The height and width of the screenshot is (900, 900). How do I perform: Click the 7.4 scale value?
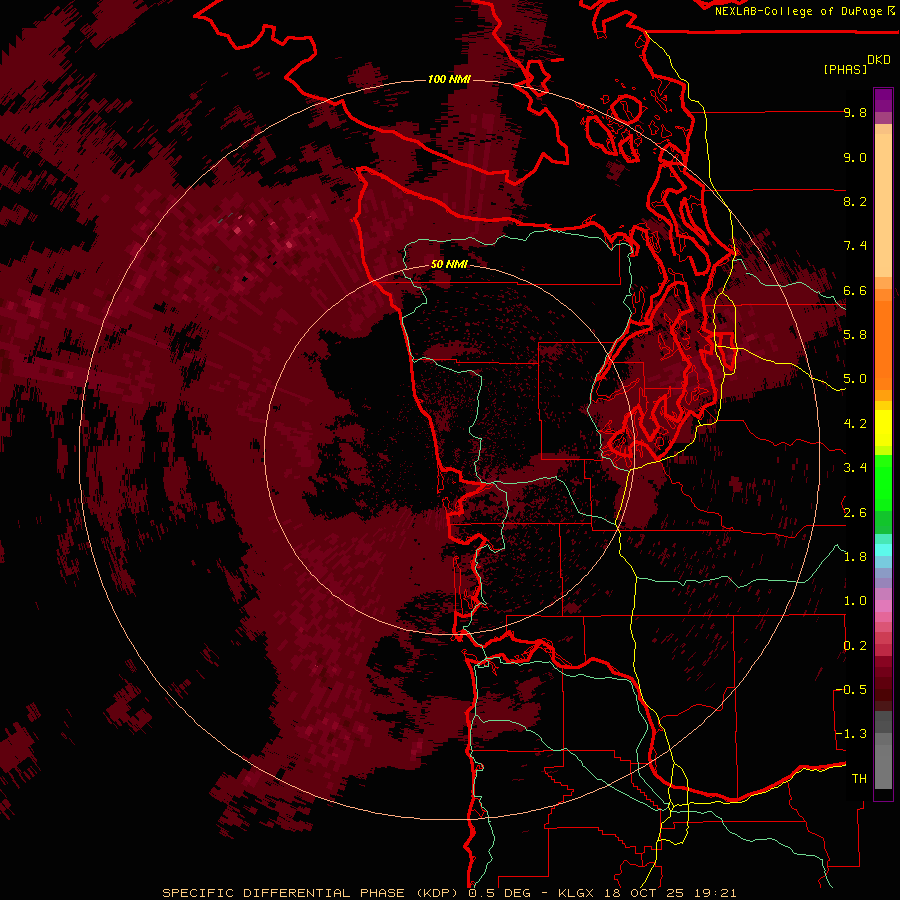tap(855, 246)
